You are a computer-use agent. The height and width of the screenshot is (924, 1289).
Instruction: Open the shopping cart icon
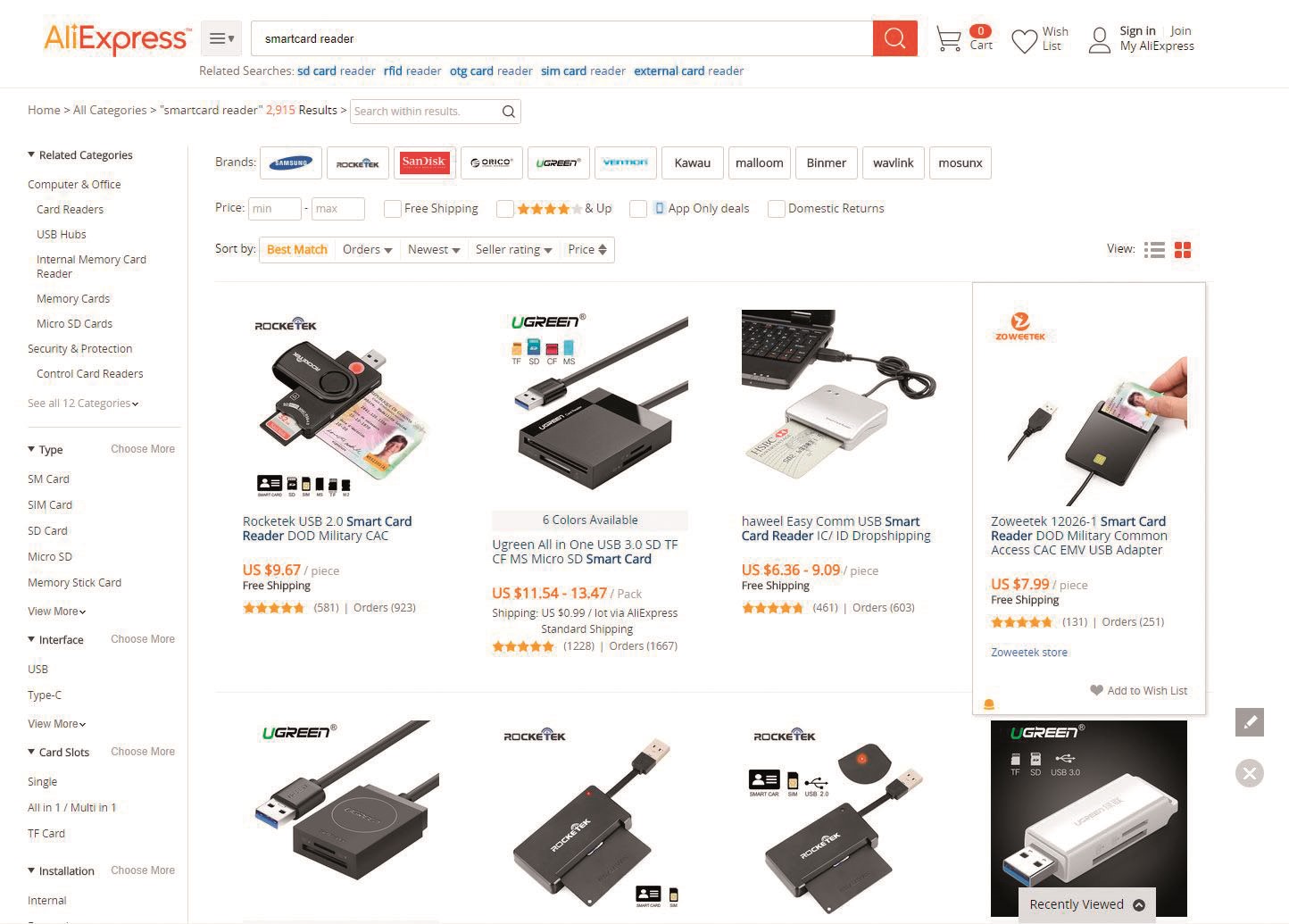coord(948,39)
